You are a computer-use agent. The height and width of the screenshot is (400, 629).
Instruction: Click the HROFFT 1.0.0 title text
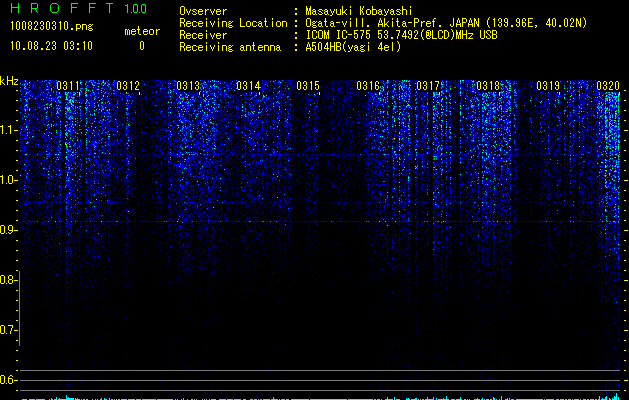click(78, 8)
